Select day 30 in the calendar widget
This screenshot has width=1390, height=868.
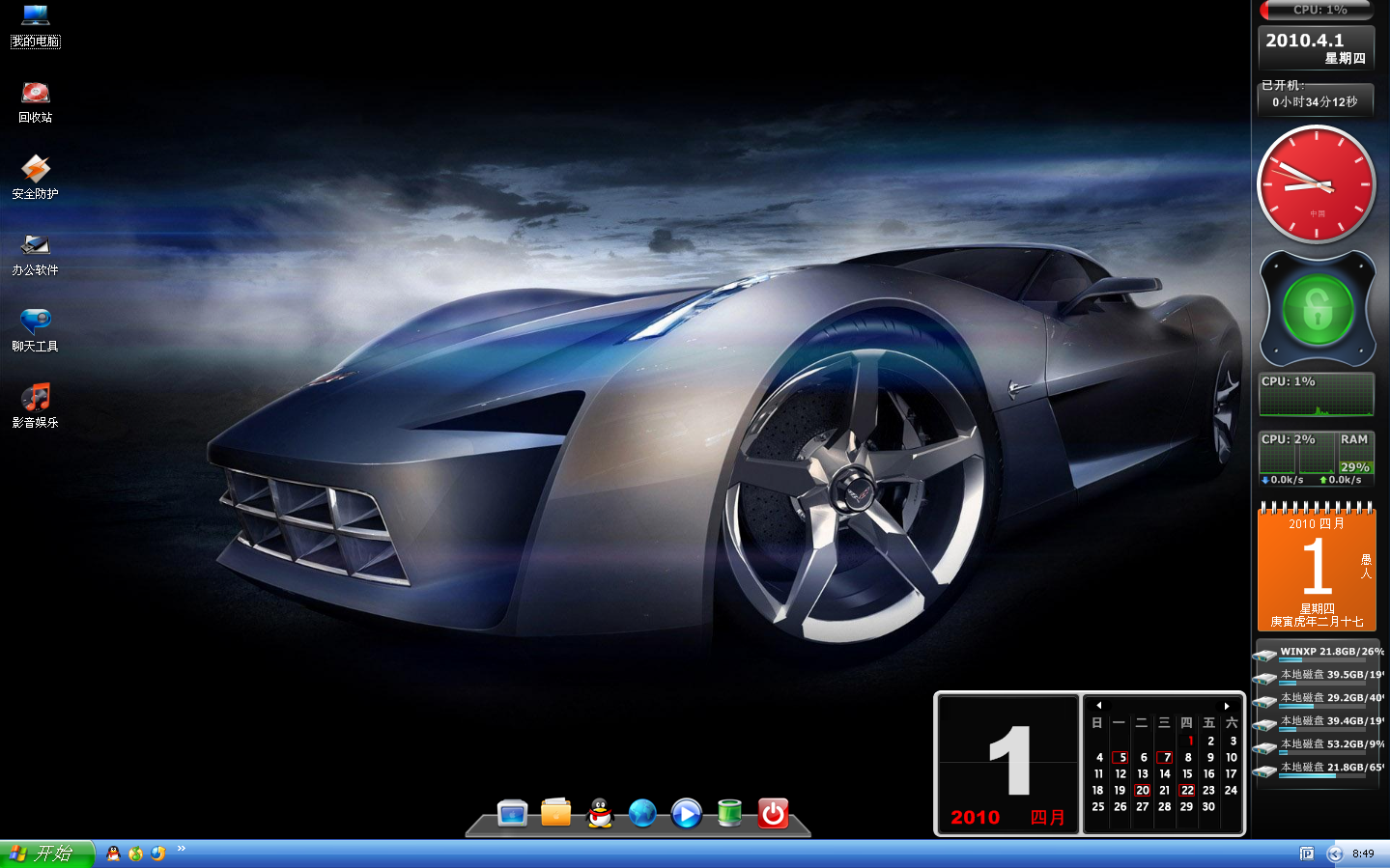(1208, 807)
